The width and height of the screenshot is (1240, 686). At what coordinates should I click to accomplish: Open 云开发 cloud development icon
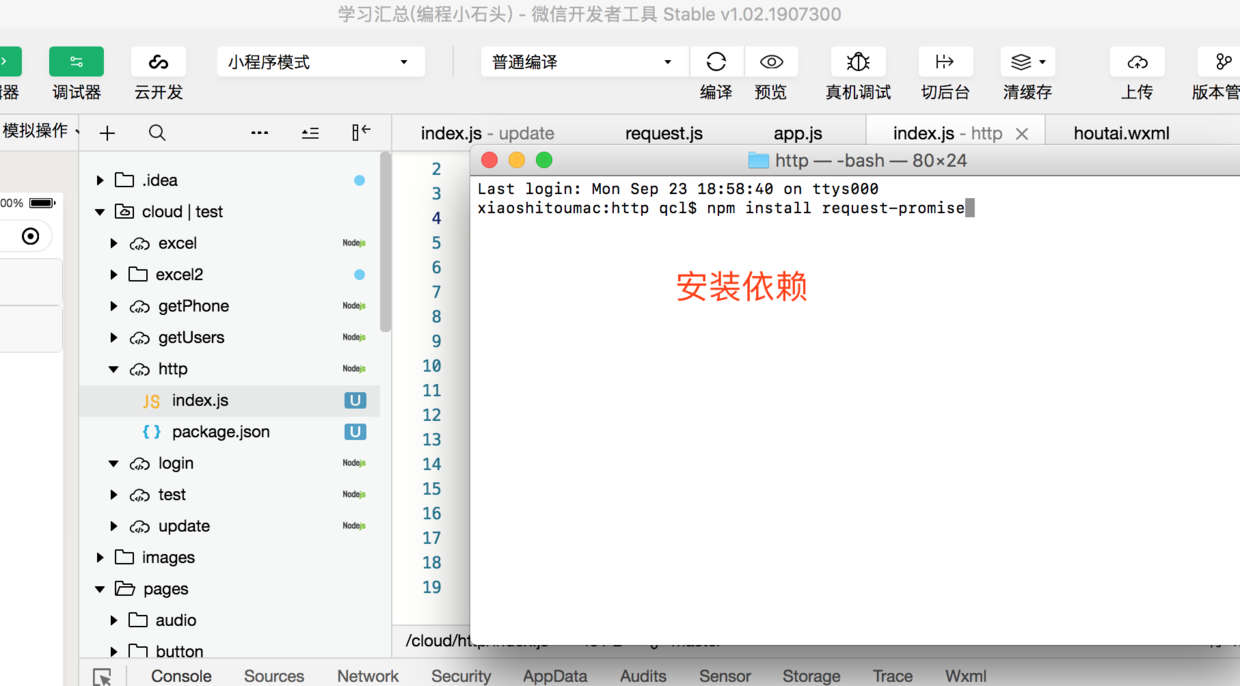[158, 62]
